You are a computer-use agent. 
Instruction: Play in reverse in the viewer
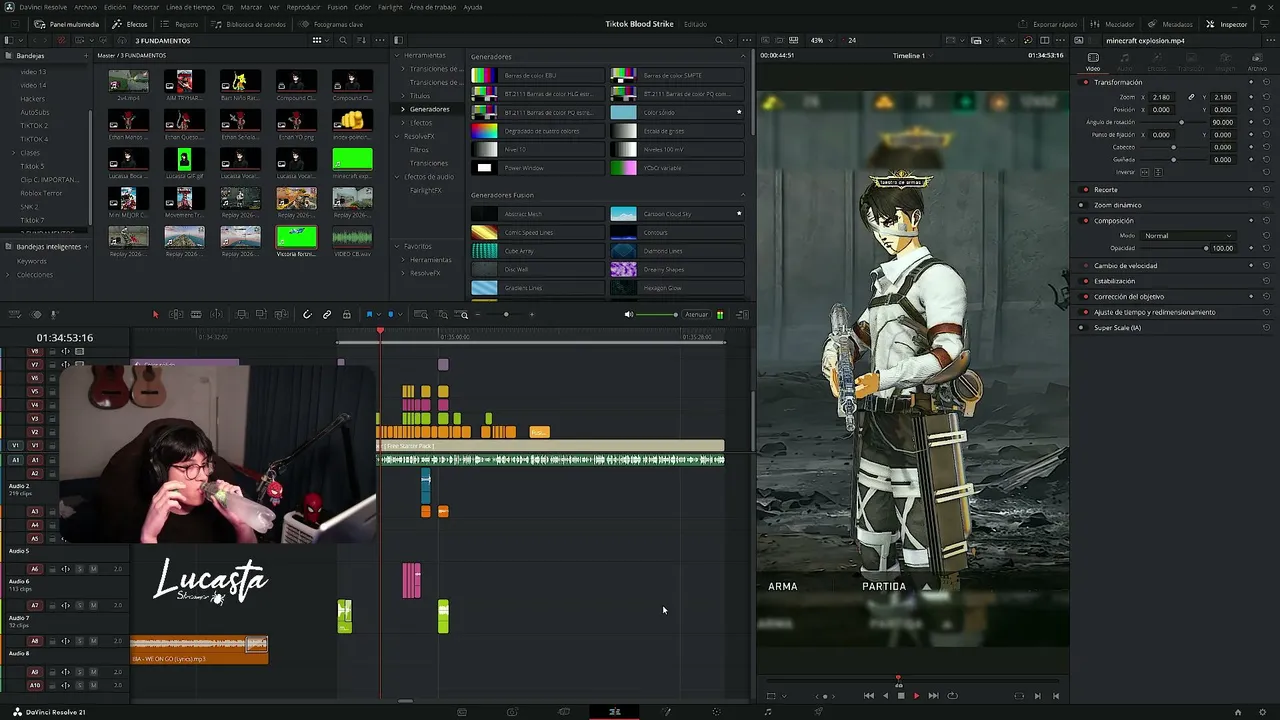(885, 696)
